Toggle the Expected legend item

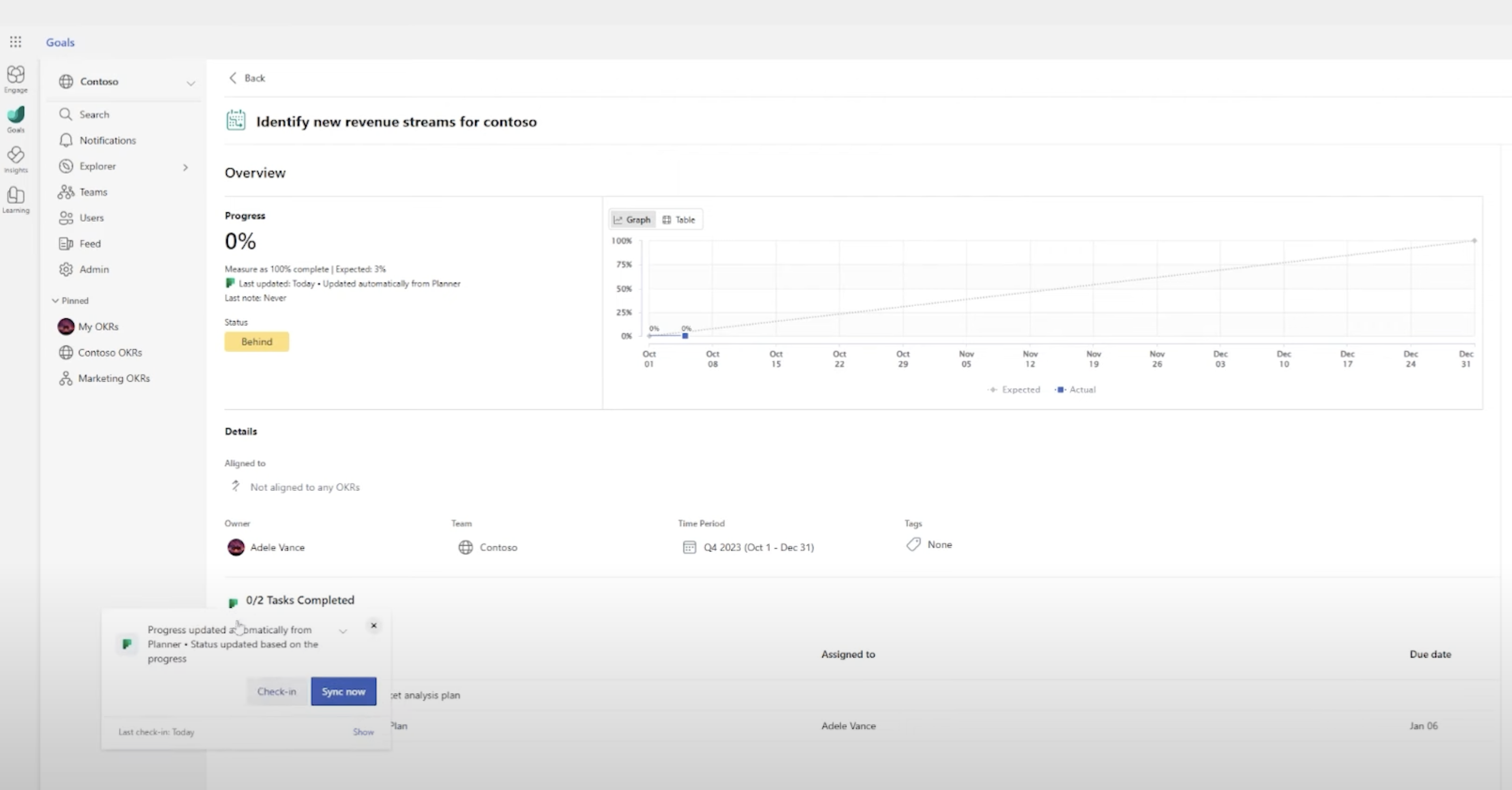(1014, 390)
